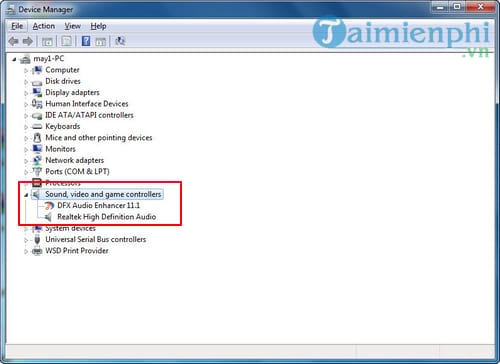
Task: Collapse Sound, video and game controllers arrow
Action: [x=26, y=195]
